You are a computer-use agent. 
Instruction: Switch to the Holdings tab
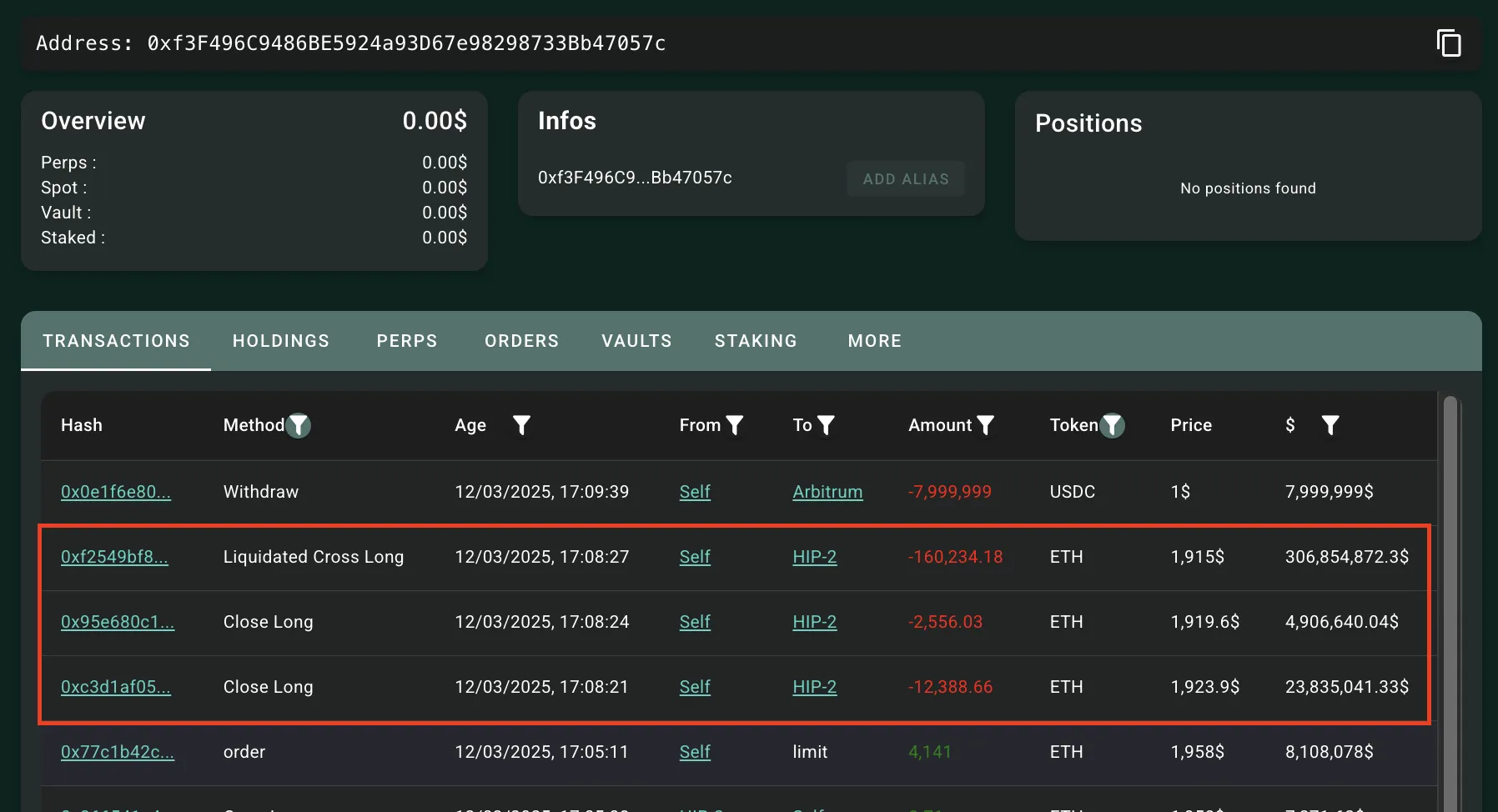click(x=281, y=341)
